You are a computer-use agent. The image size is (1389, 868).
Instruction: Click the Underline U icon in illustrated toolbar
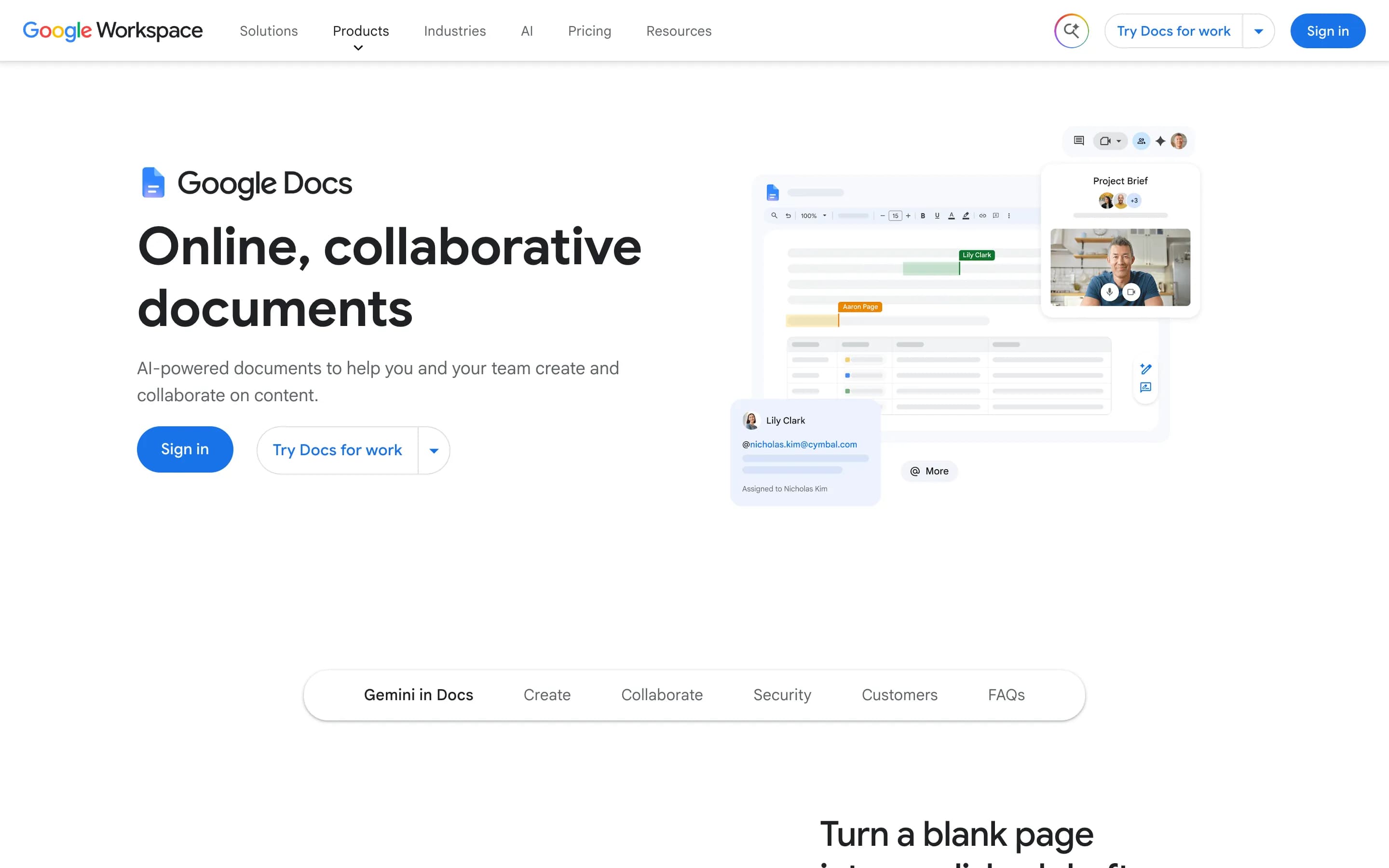pyautogui.click(x=937, y=216)
